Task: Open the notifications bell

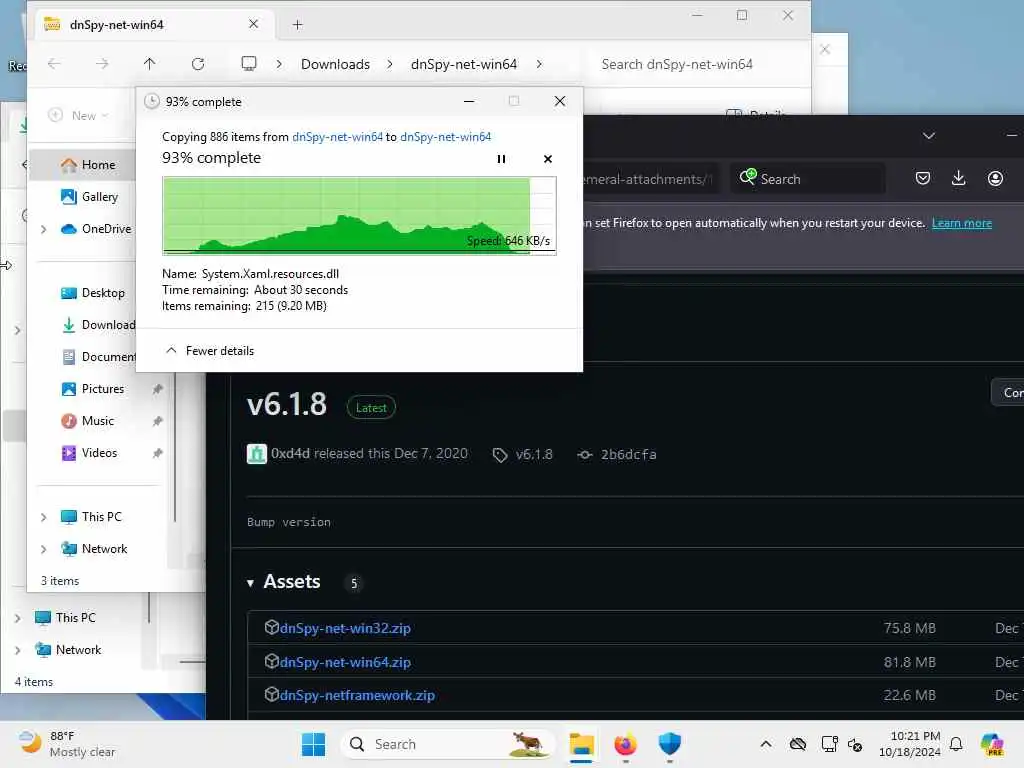Action: coord(955,744)
